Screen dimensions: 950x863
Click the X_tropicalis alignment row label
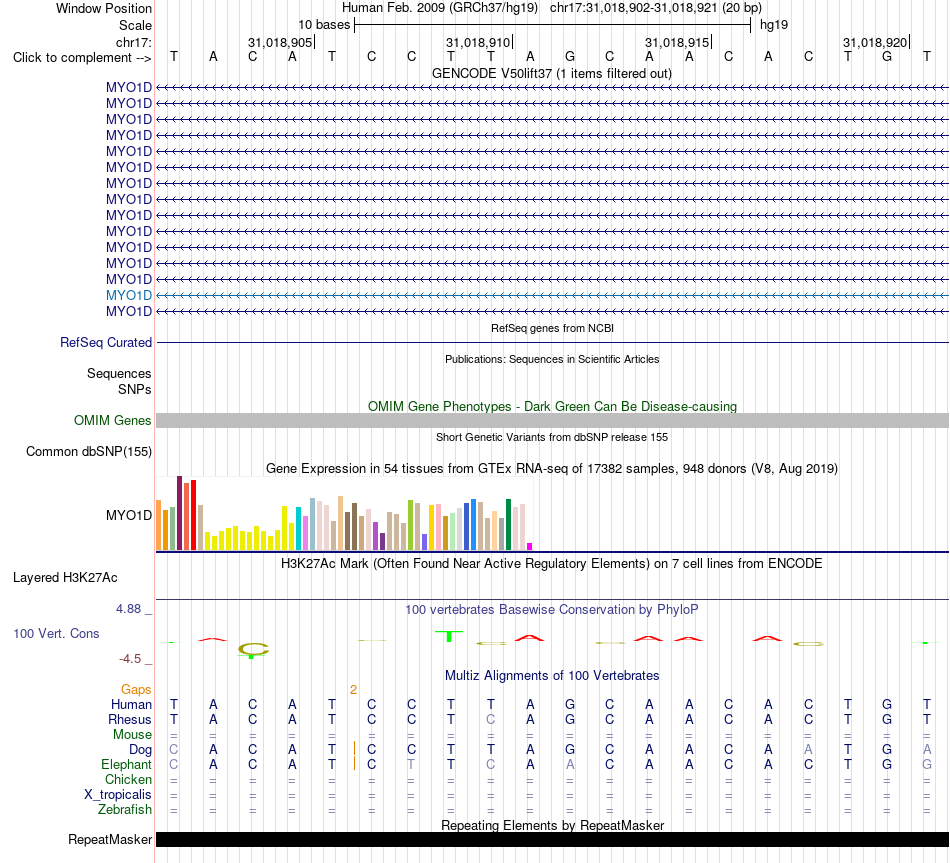tap(118, 795)
